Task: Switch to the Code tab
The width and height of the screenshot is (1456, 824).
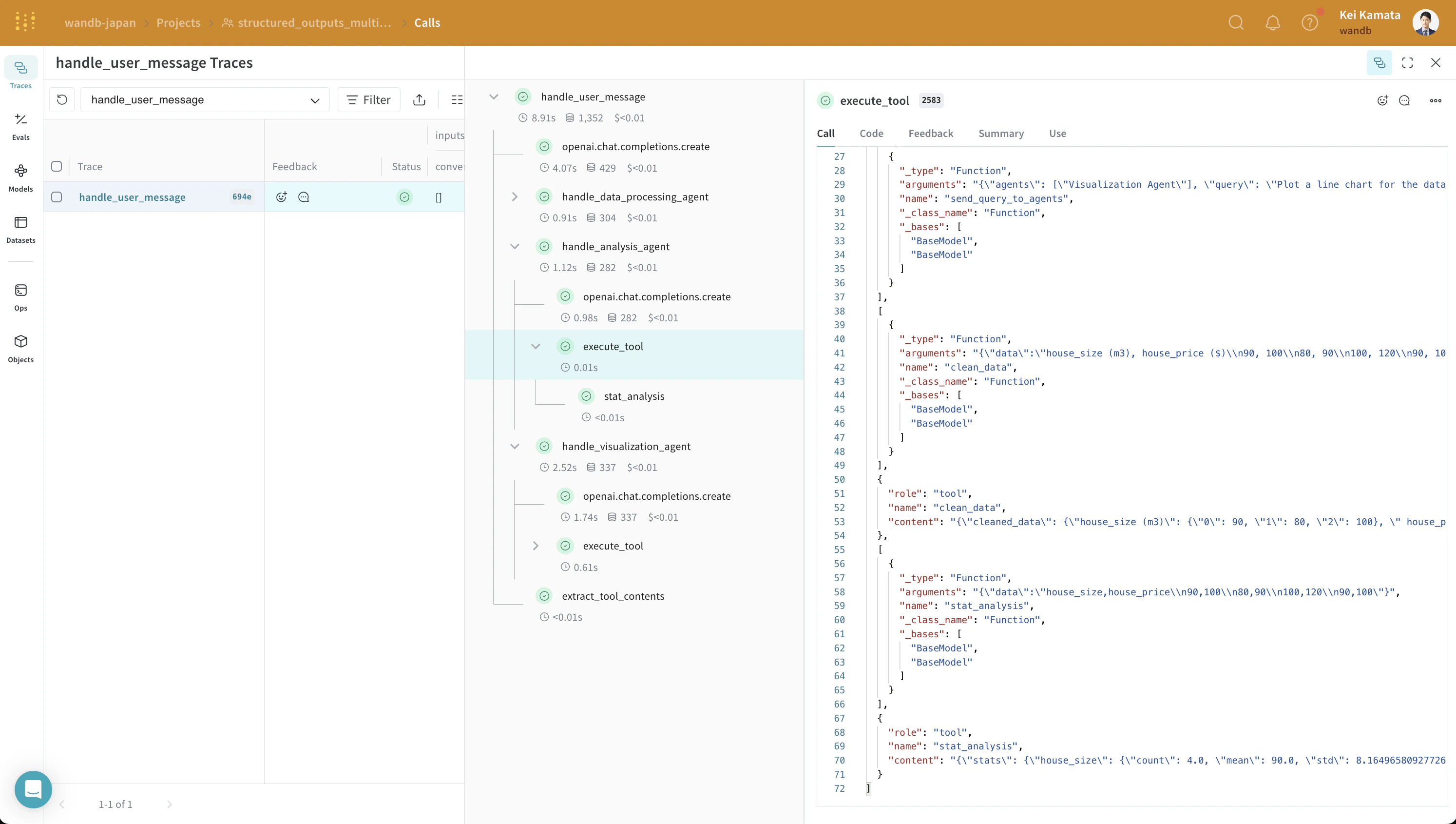Action: tap(871, 134)
